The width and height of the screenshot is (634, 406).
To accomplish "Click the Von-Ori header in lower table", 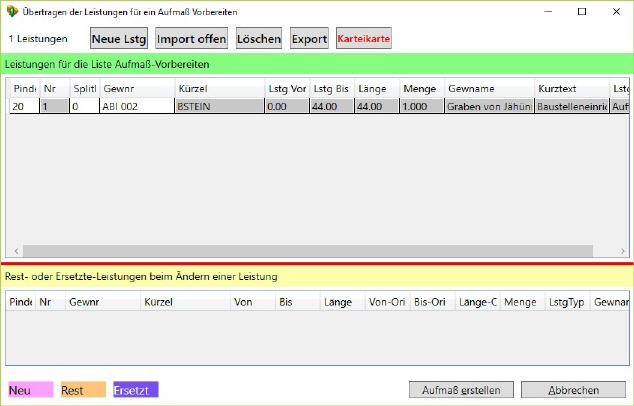I will 387,301.
